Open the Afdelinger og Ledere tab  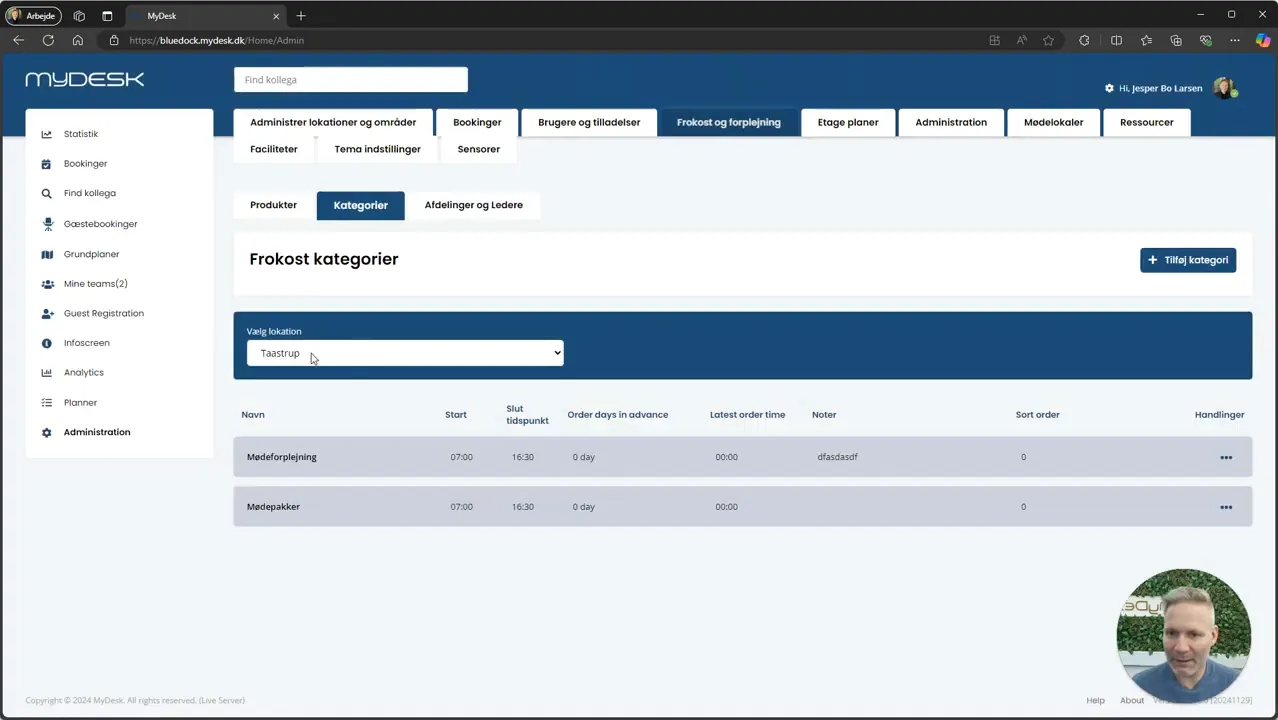473,205
